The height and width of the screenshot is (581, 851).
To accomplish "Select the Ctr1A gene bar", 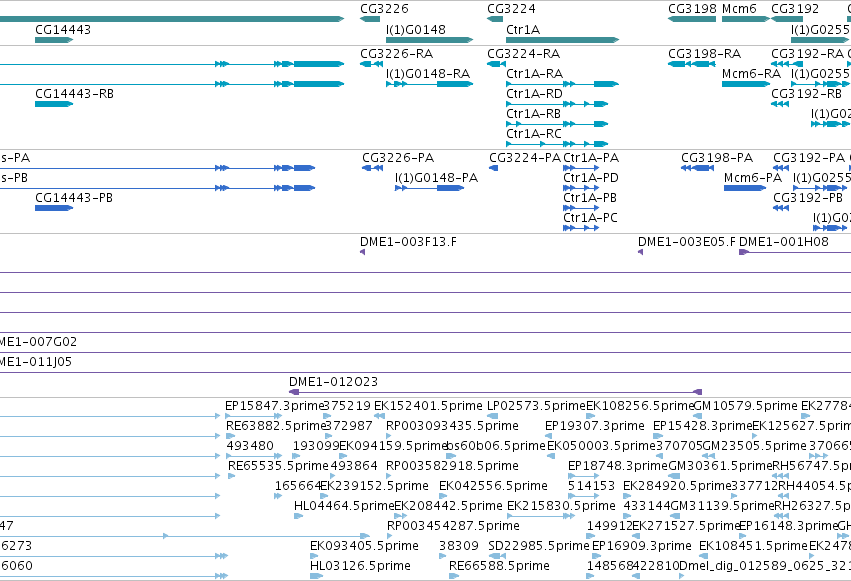I will click(x=562, y=40).
